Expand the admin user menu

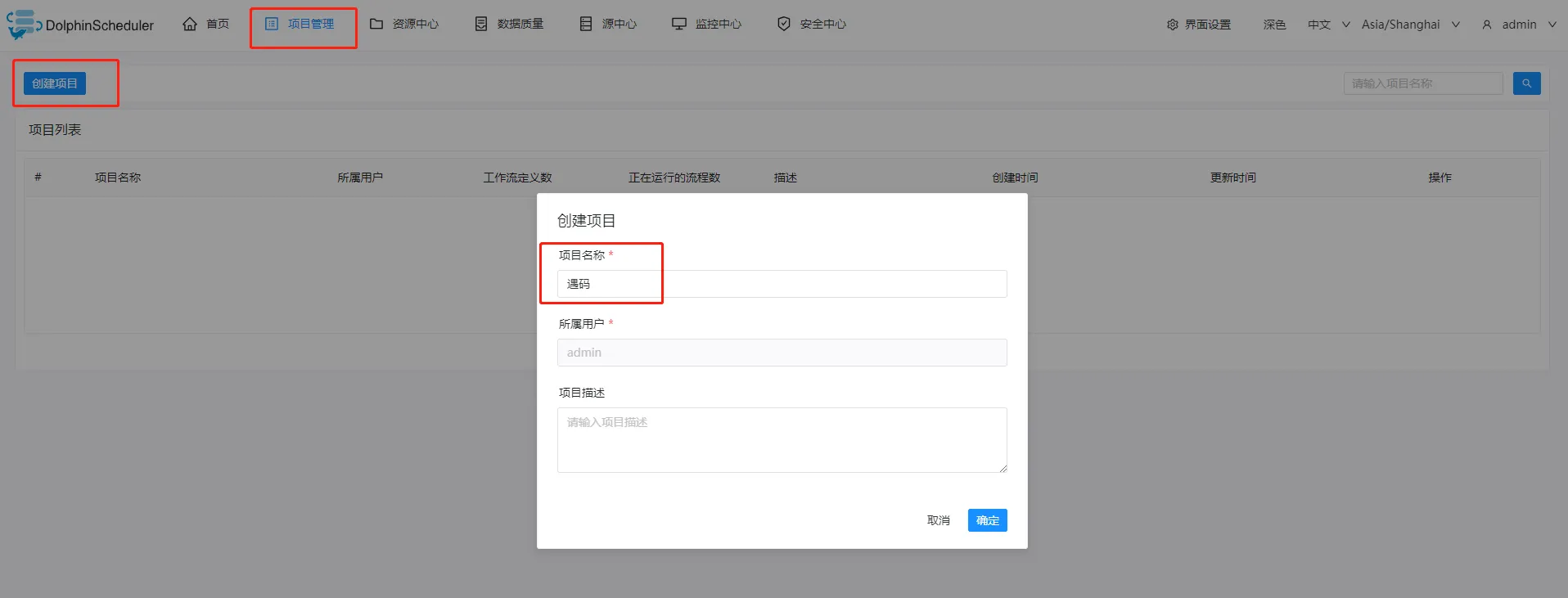pos(1520,25)
